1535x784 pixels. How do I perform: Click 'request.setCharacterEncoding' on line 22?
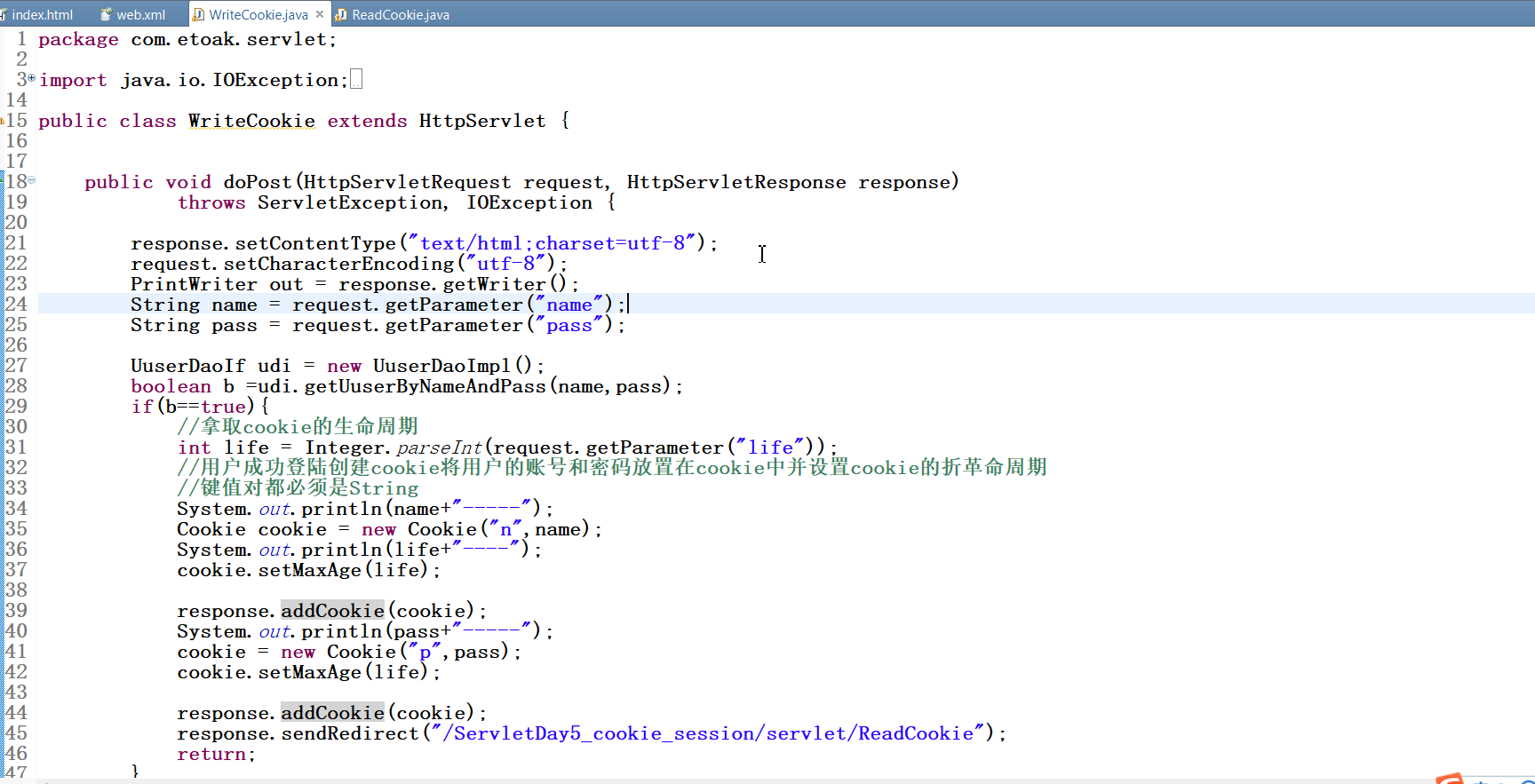pyautogui.click(x=292, y=264)
